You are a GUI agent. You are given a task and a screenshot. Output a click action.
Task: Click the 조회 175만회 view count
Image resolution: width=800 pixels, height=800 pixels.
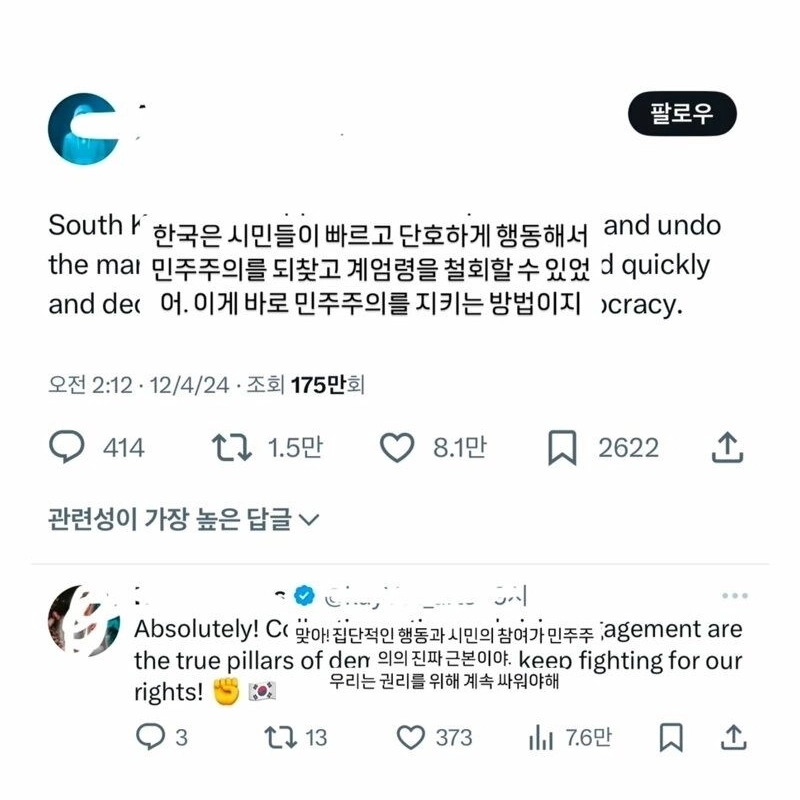(x=306, y=385)
